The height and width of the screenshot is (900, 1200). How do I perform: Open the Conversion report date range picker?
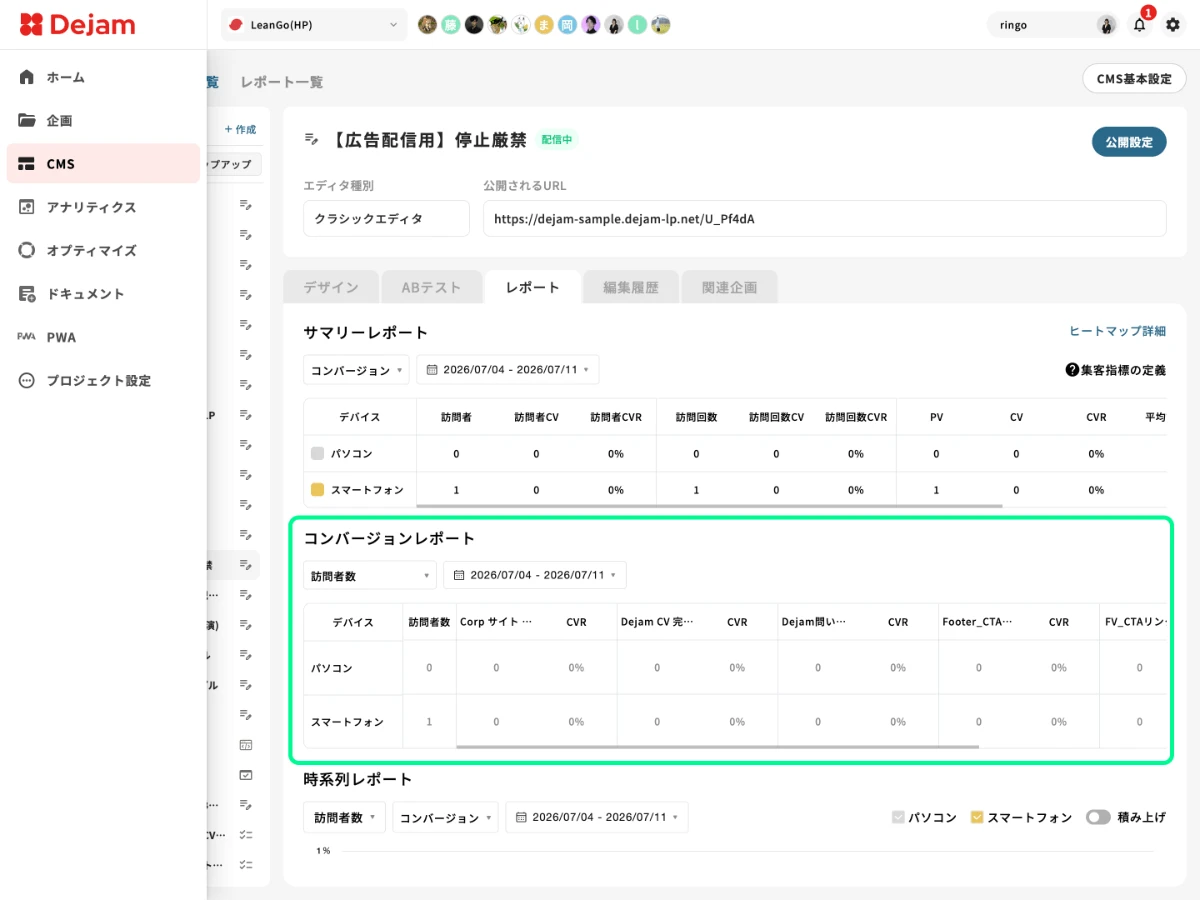coord(535,576)
